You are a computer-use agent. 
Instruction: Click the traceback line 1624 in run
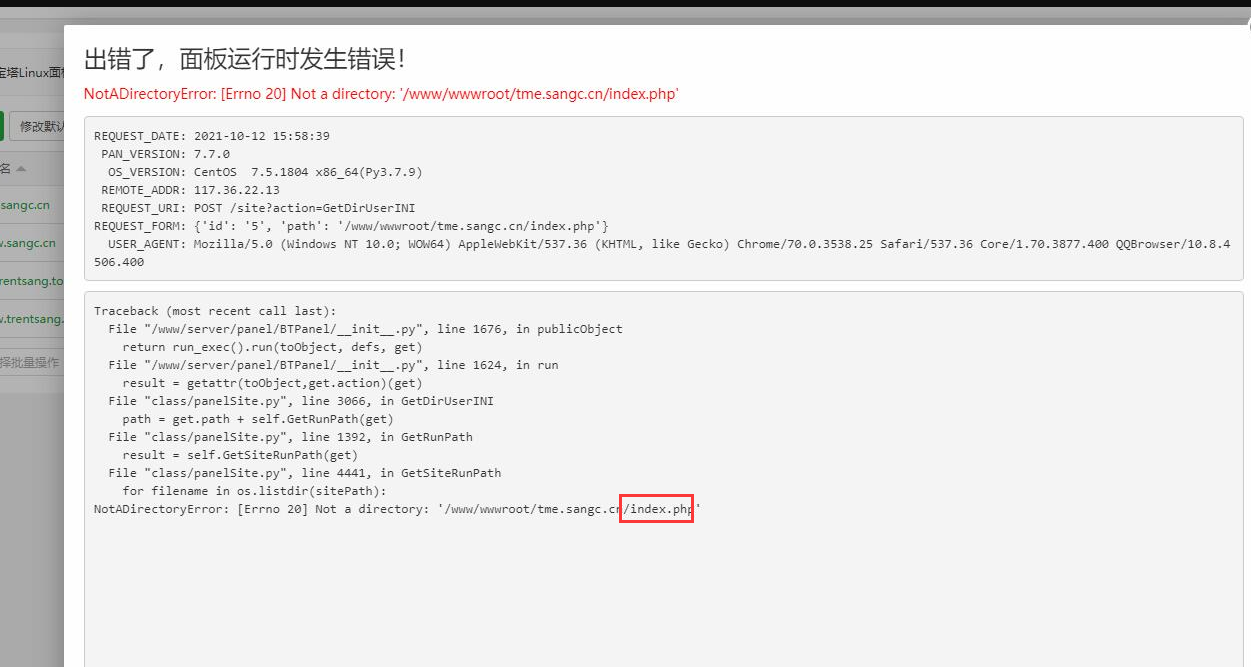tap(333, 365)
